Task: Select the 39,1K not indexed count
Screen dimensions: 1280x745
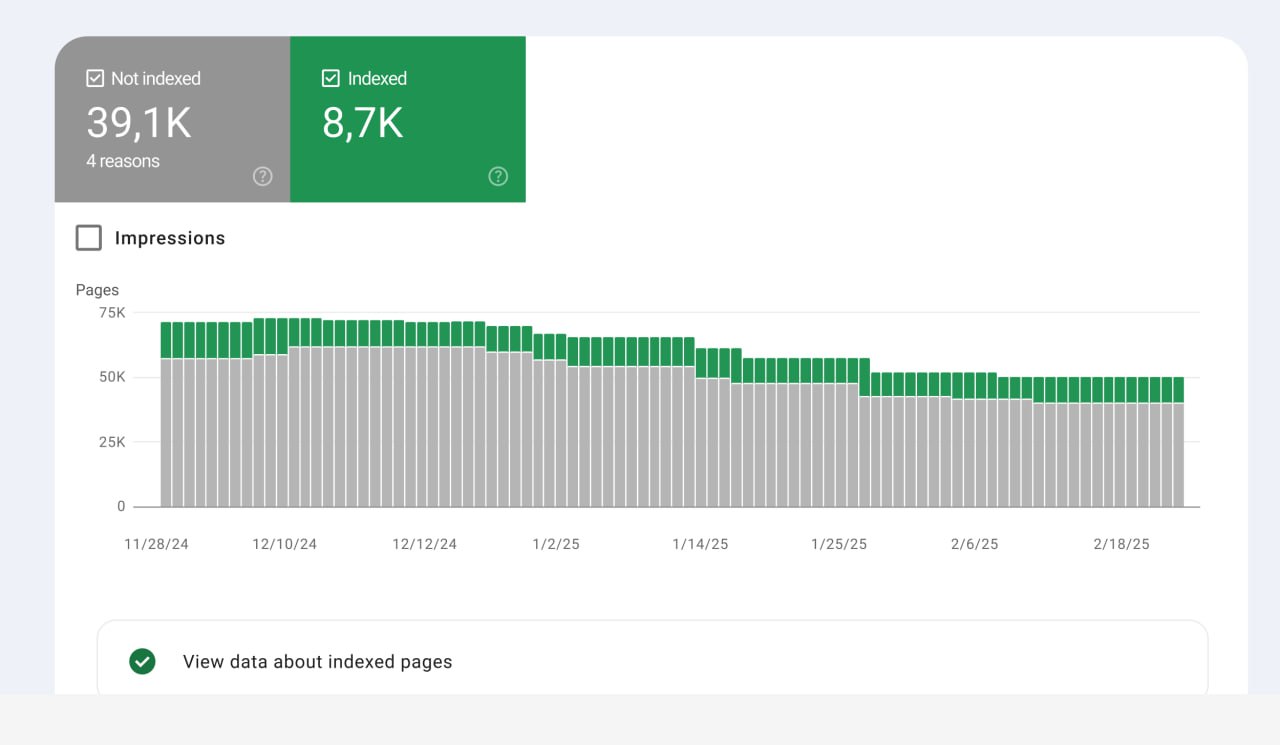Action: tap(138, 123)
